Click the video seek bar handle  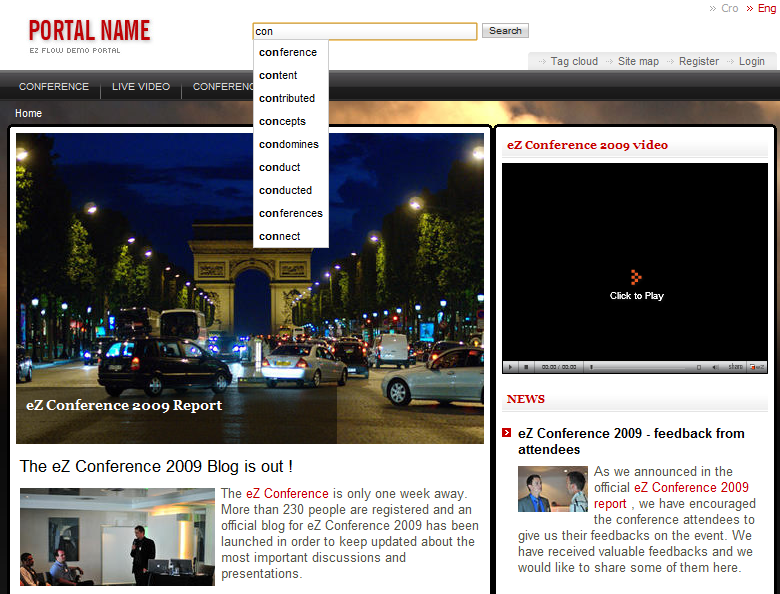click(591, 367)
